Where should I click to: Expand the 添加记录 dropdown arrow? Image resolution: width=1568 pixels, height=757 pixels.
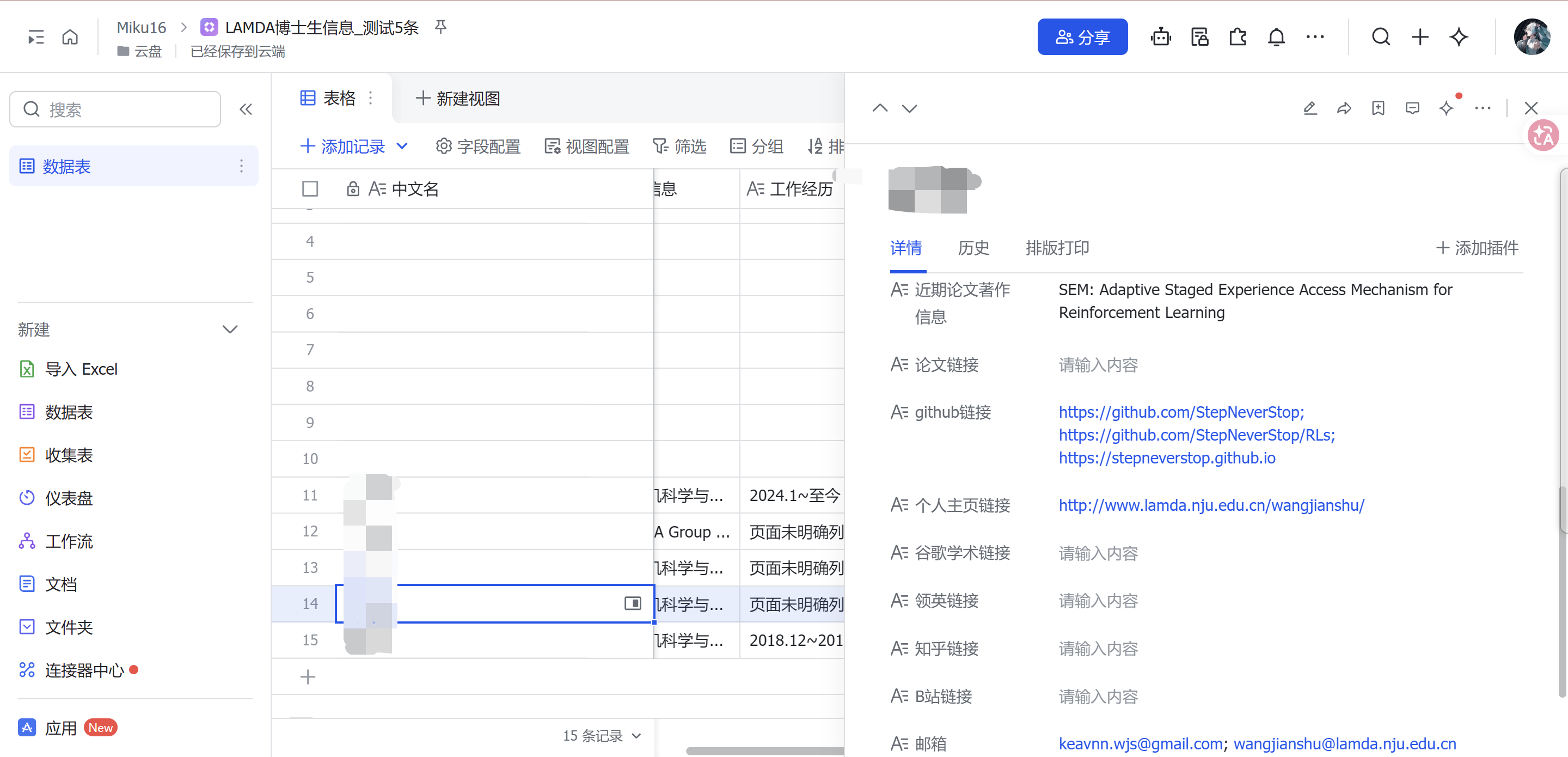(402, 146)
